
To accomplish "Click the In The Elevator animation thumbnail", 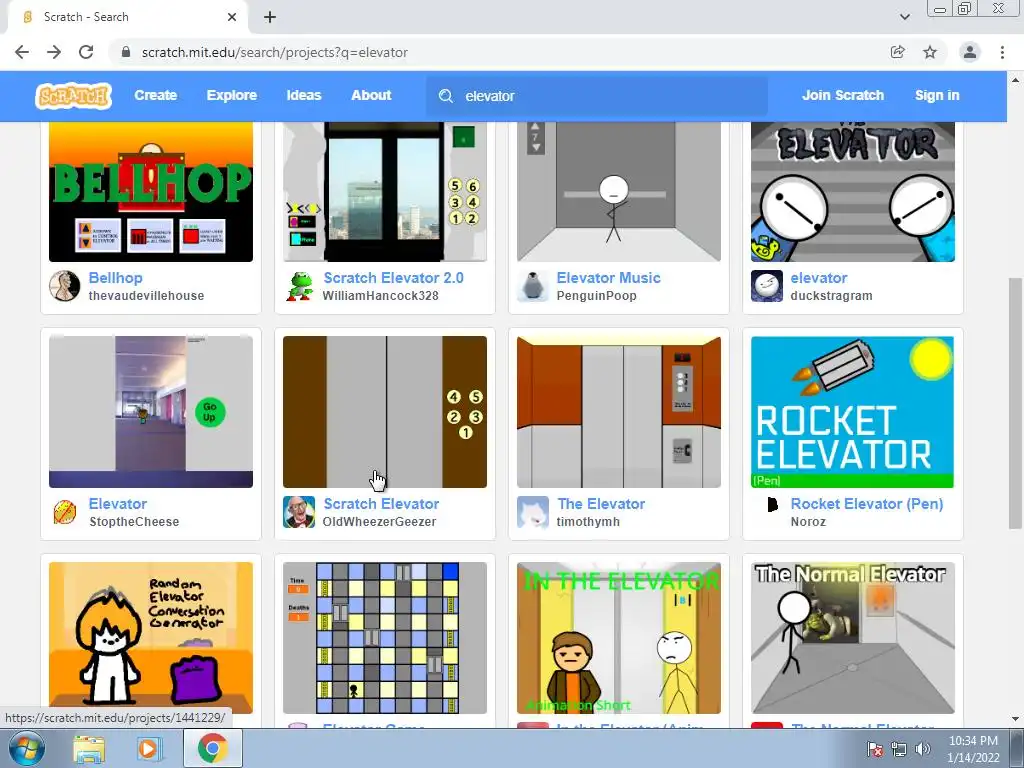I will (x=619, y=638).
